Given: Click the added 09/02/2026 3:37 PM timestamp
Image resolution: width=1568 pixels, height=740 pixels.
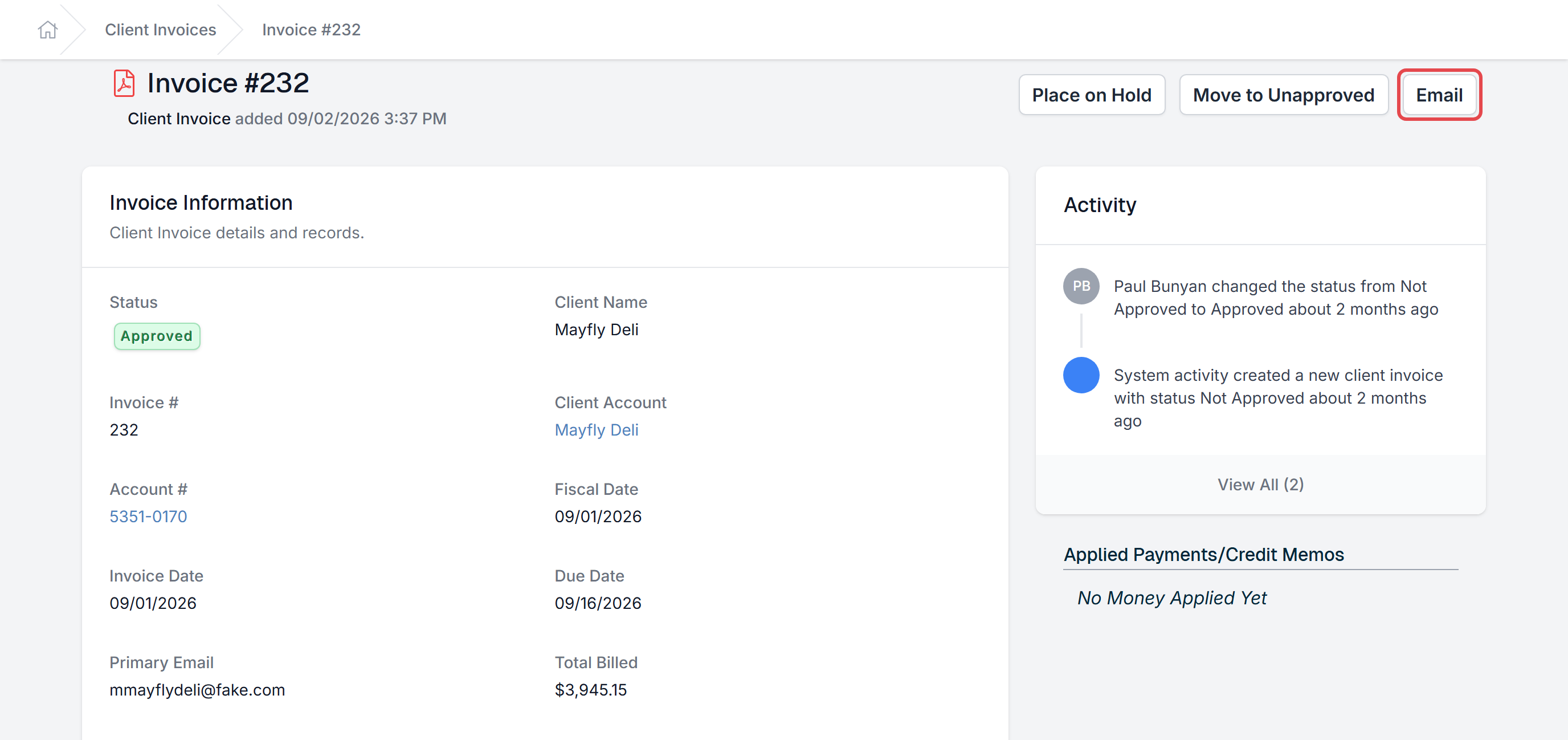Looking at the screenshot, I should point(340,118).
